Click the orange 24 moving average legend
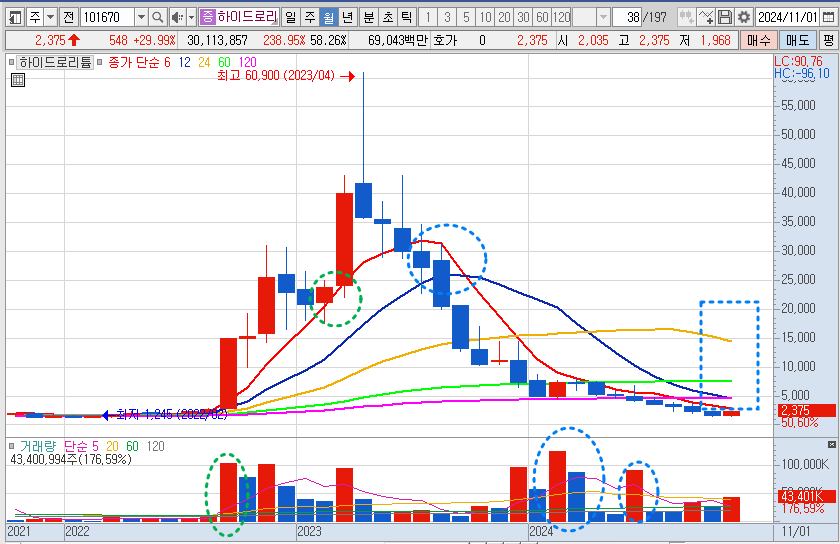840x544 pixels. click(x=204, y=62)
